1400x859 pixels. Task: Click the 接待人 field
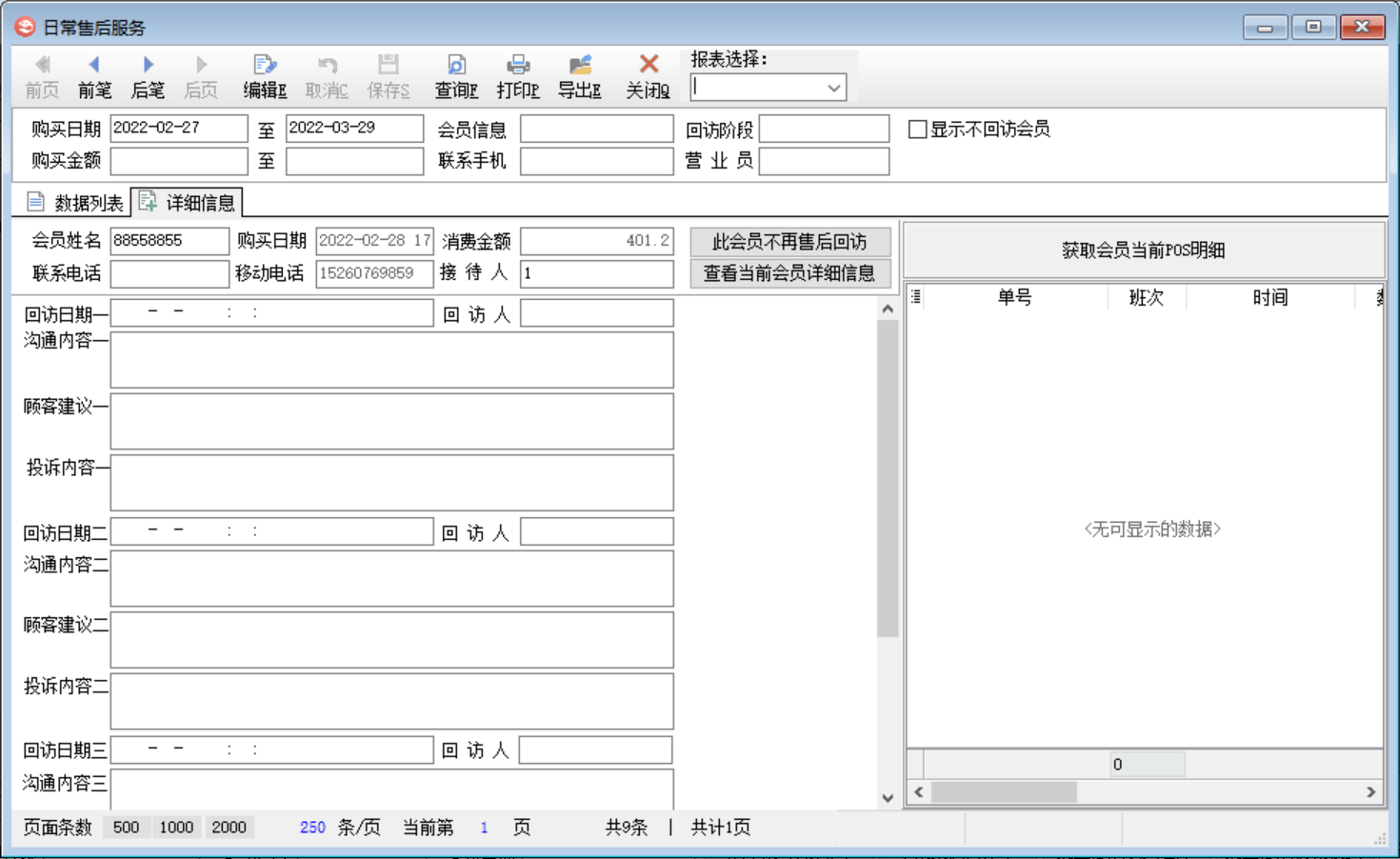coord(597,273)
